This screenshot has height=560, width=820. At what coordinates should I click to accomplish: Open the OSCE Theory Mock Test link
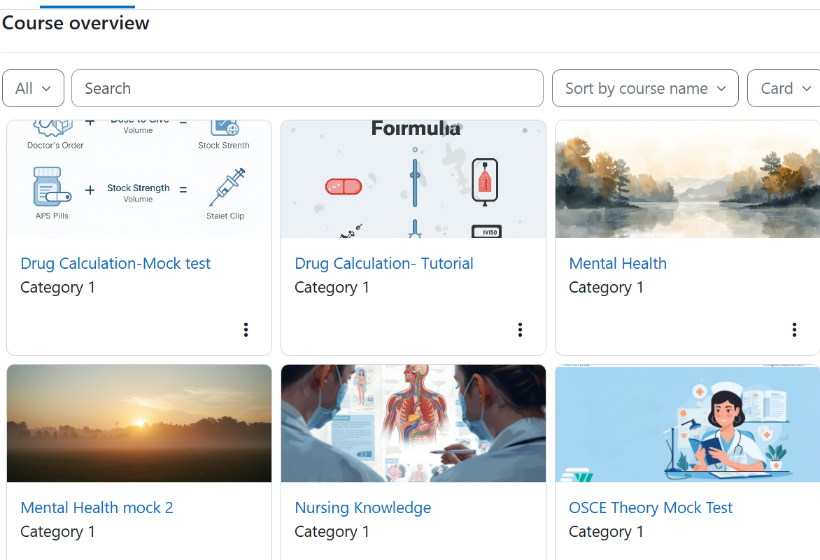(650, 507)
